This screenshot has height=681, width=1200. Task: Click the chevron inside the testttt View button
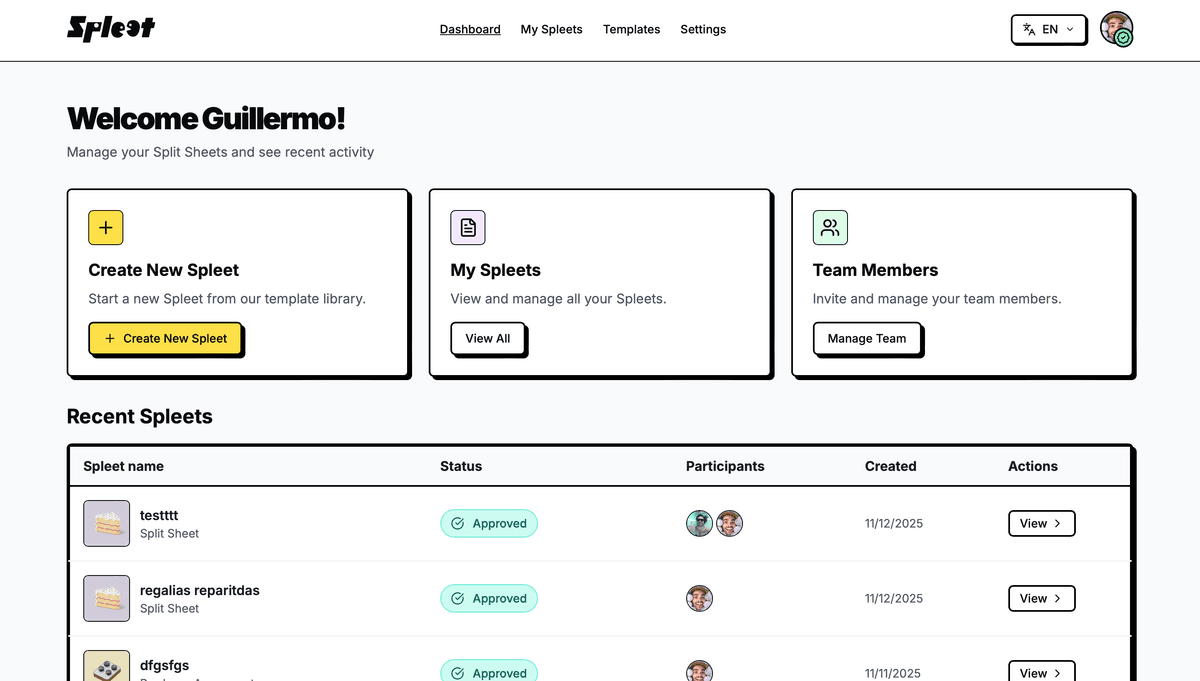[x=1059, y=523]
